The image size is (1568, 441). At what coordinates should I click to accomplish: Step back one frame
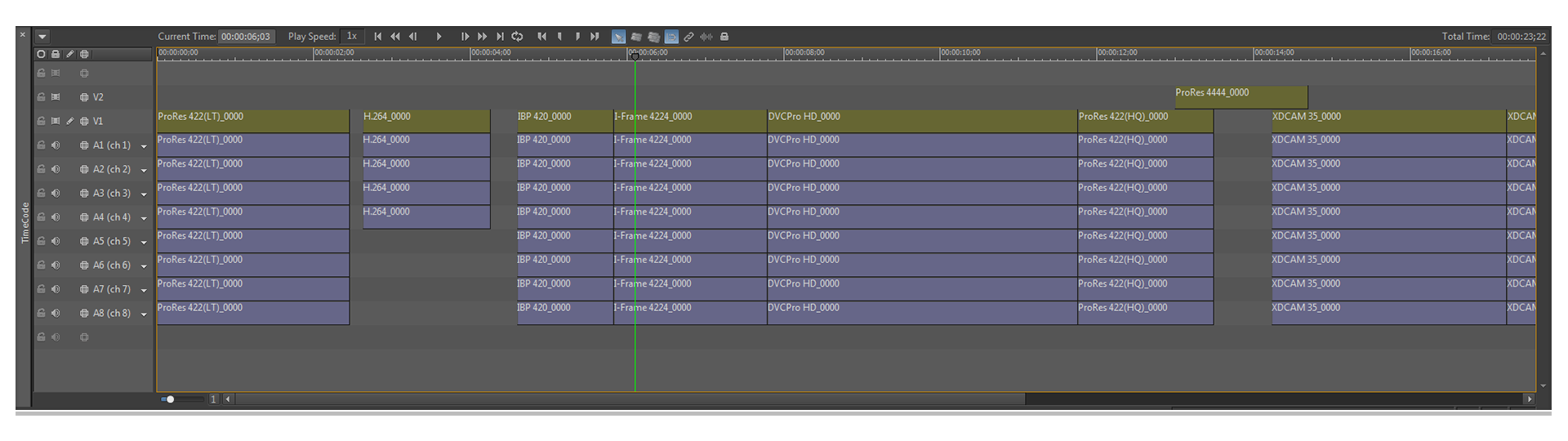coord(413,37)
